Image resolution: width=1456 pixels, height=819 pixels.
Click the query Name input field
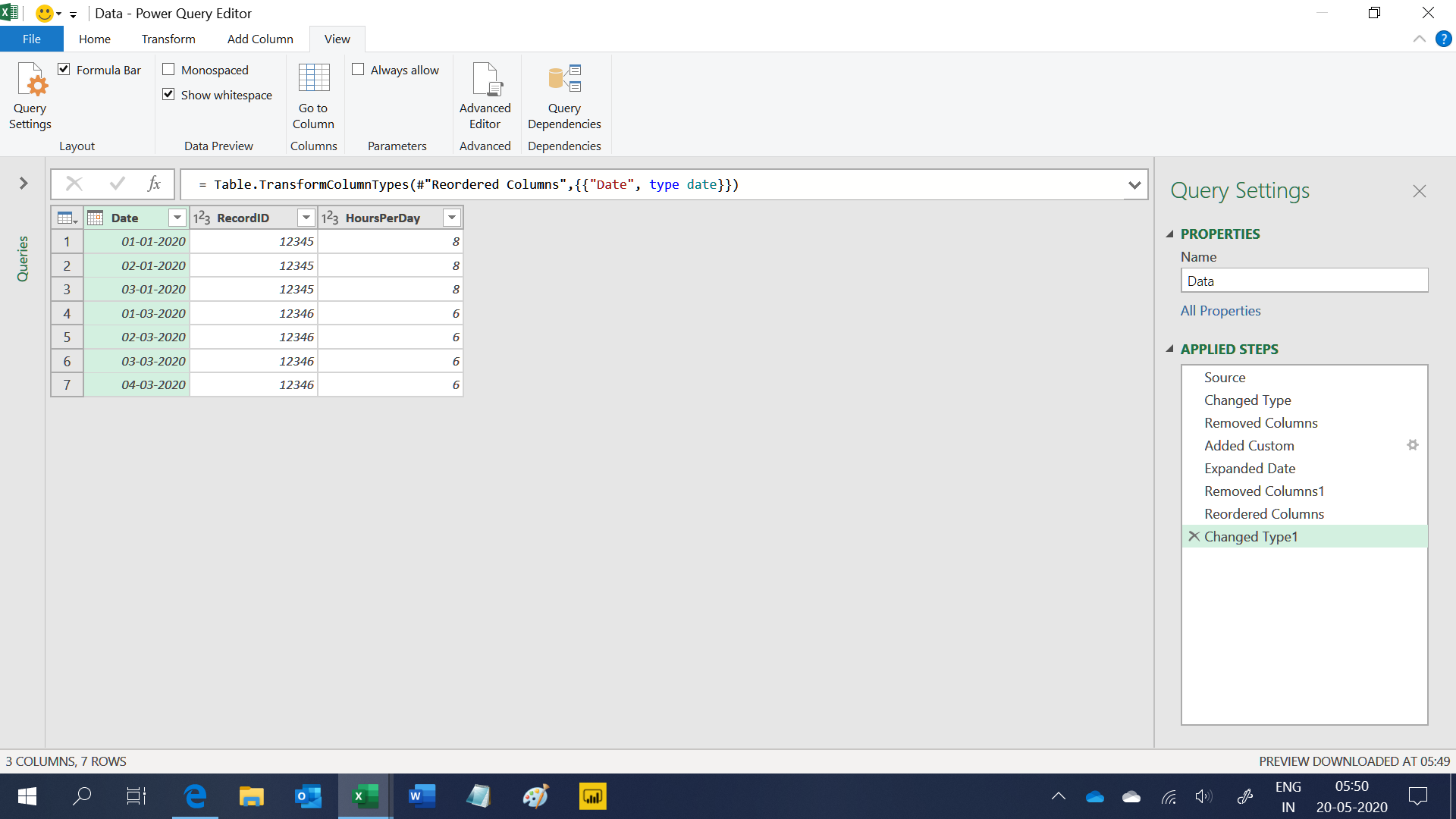click(1304, 281)
